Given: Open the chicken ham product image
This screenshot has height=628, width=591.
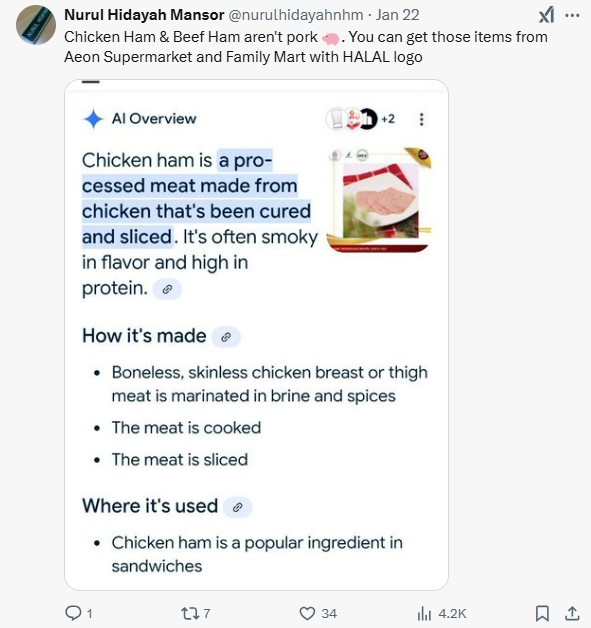Looking at the screenshot, I should click(x=380, y=200).
